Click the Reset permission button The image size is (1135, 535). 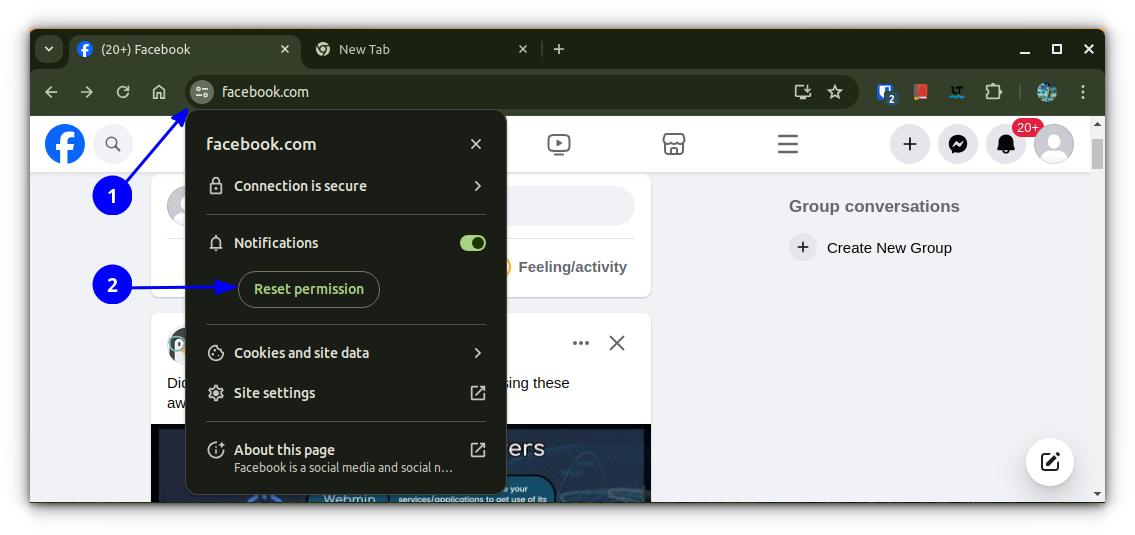coord(308,289)
